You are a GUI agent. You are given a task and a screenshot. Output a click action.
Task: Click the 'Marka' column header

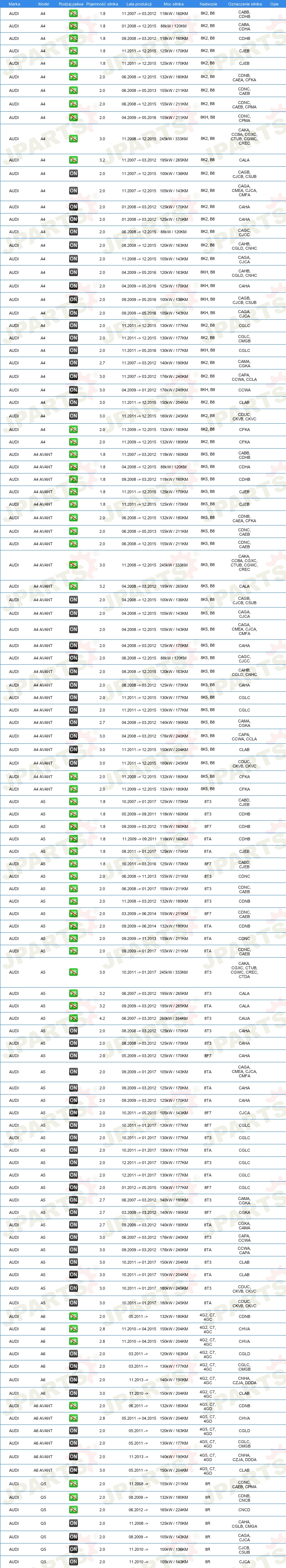14,4
